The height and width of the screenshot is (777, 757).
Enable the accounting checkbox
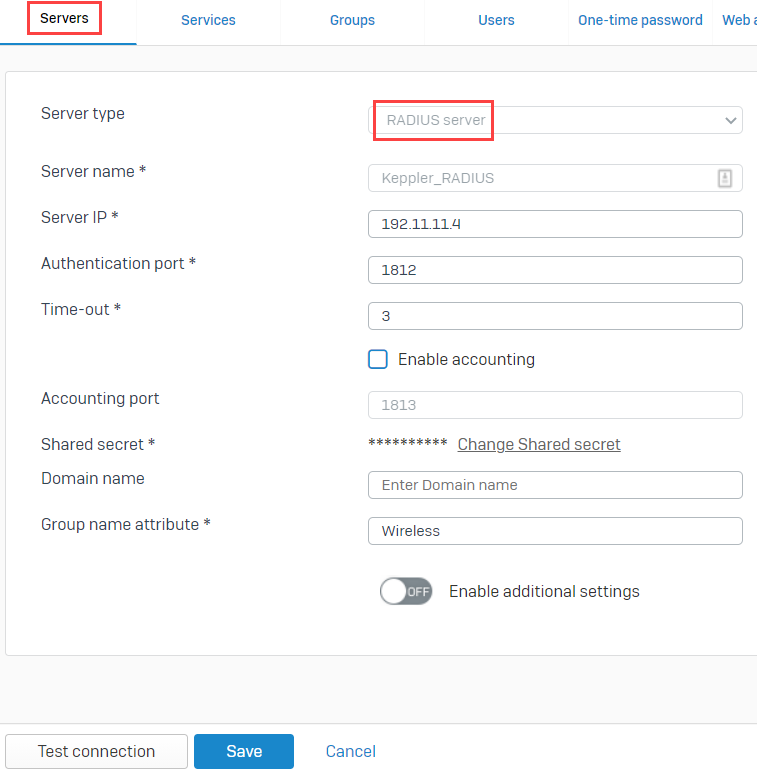378,359
